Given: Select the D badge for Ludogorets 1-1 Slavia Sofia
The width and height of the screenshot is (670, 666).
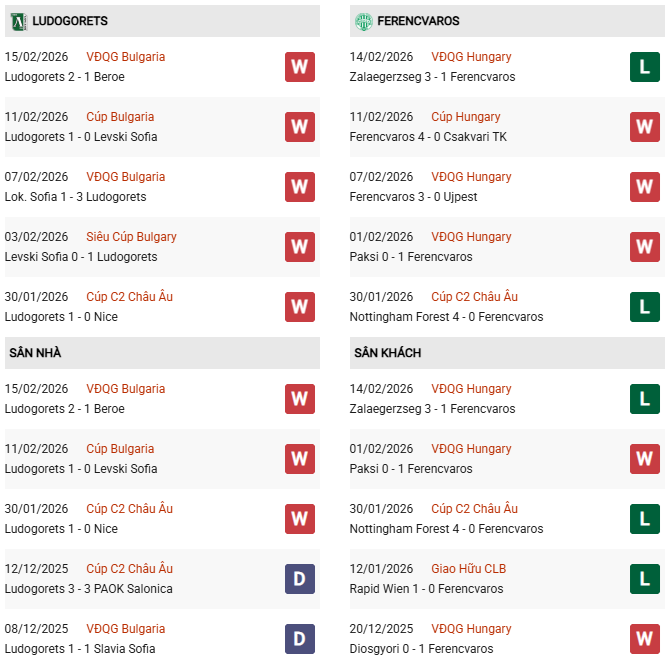Looking at the screenshot, I should [300, 639].
